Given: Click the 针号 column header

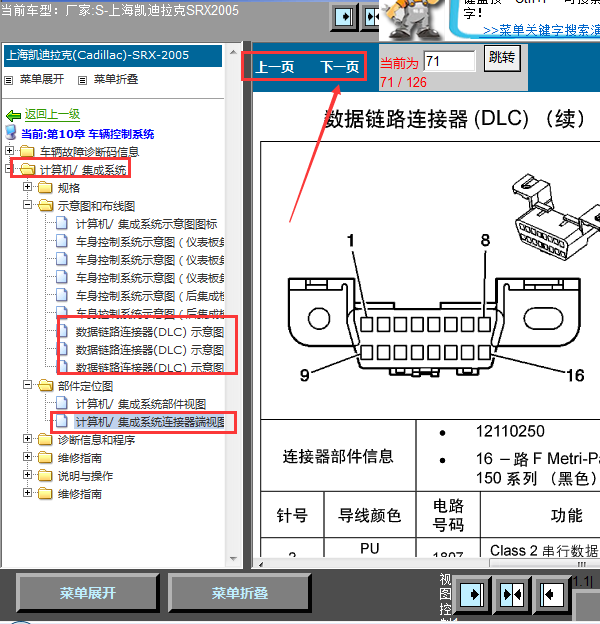Looking at the screenshot, I should tap(292, 516).
